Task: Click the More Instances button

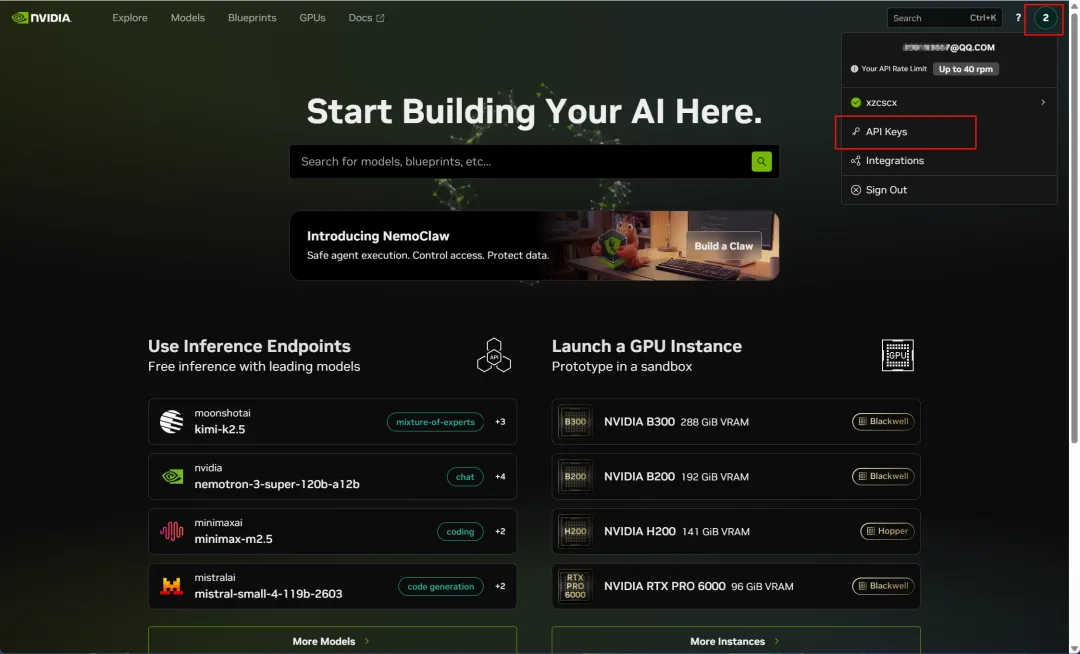Action: pos(736,641)
